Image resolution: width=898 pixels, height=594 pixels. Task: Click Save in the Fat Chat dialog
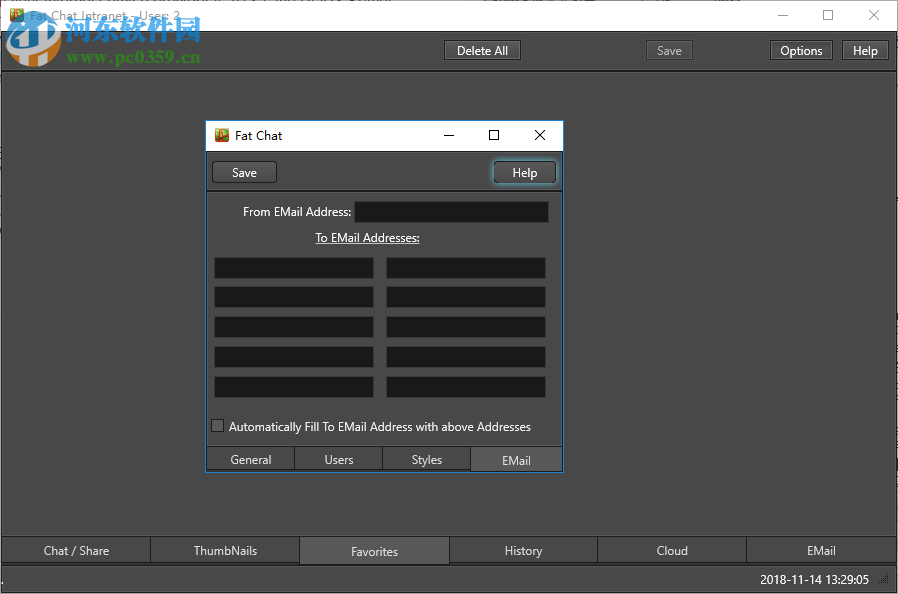coord(245,172)
